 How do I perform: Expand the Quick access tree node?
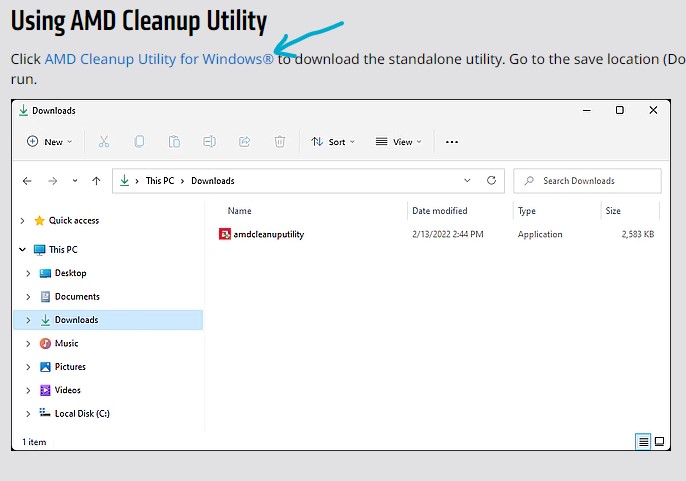(x=22, y=221)
